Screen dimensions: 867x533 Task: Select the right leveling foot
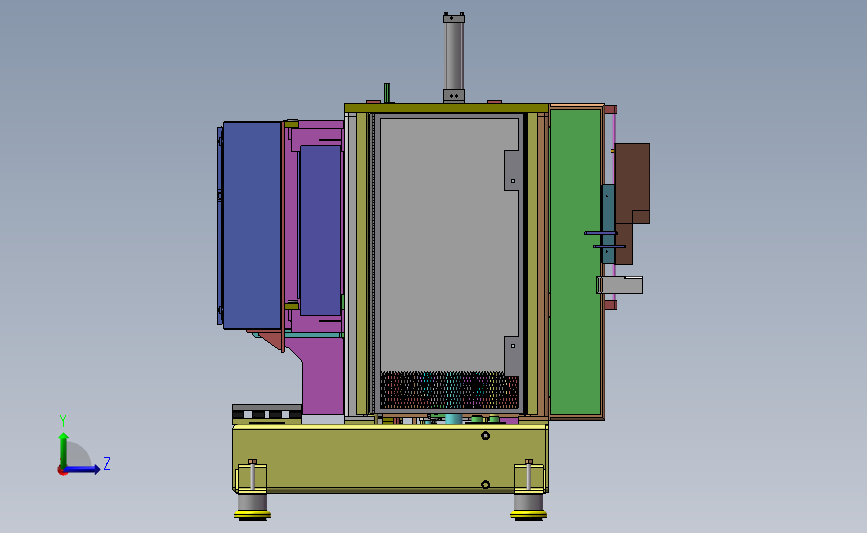click(x=529, y=507)
